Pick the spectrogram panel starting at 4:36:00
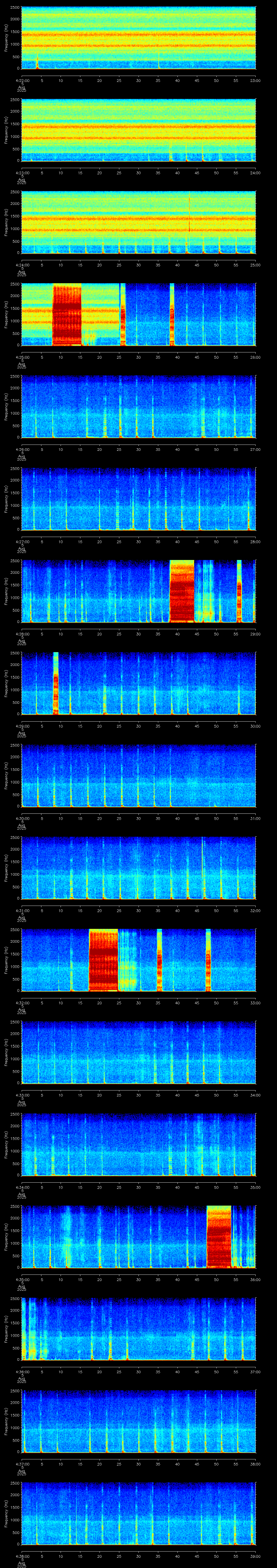This screenshot has height=1568, width=277. (x=139, y=1329)
